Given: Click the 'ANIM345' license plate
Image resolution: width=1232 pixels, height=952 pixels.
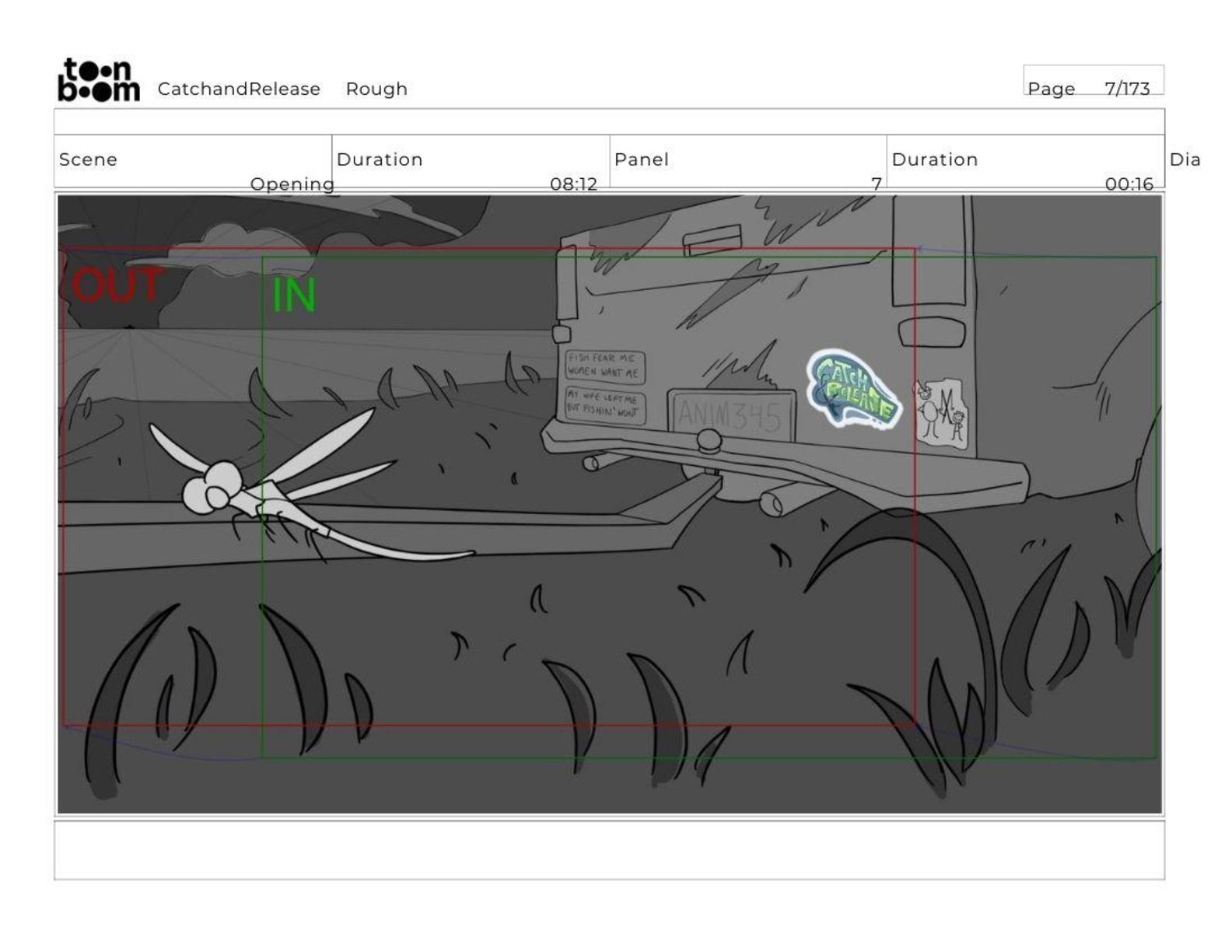Looking at the screenshot, I should click(731, 415).
